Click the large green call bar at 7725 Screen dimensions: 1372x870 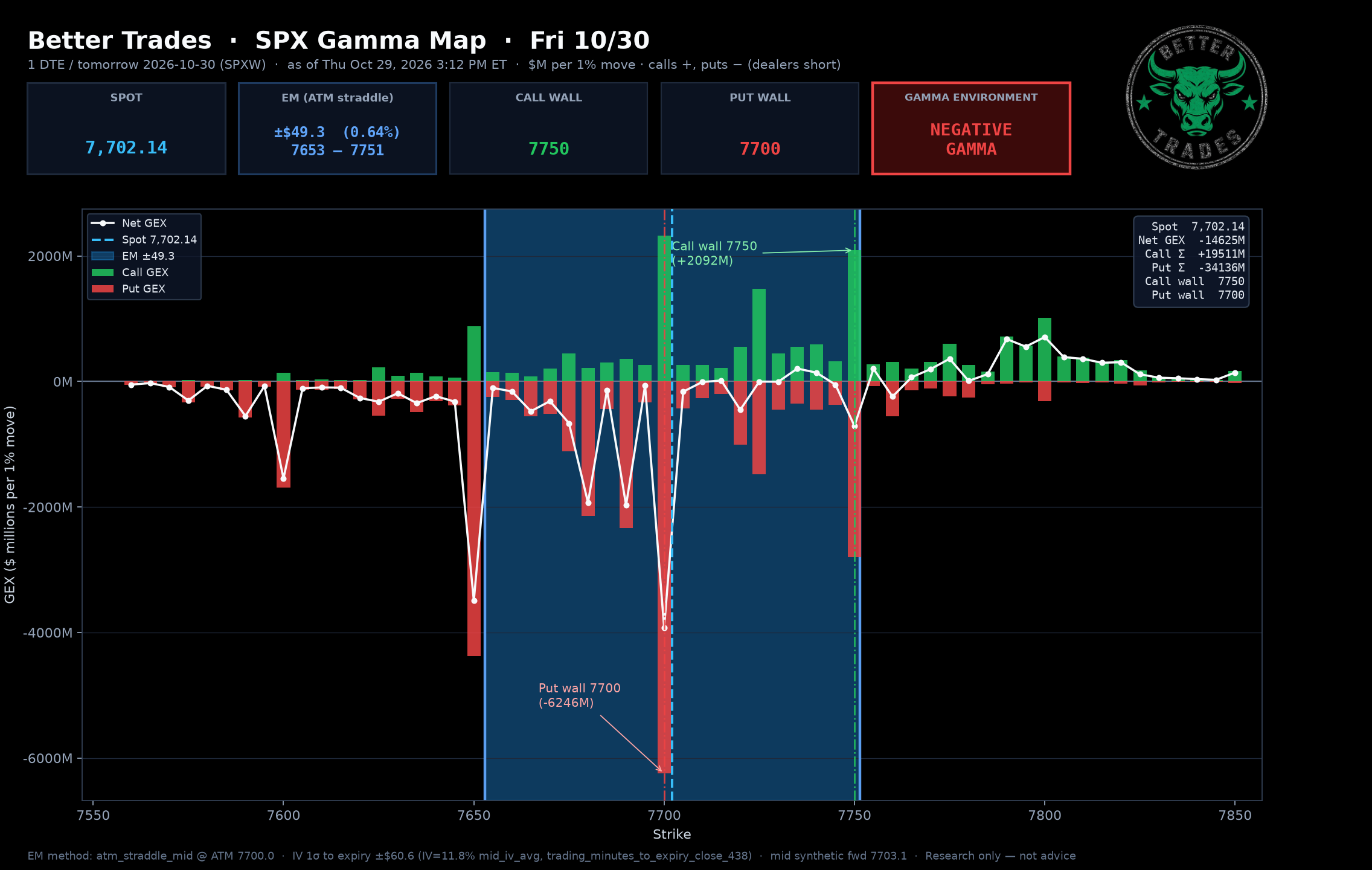(x=759, y=335)
